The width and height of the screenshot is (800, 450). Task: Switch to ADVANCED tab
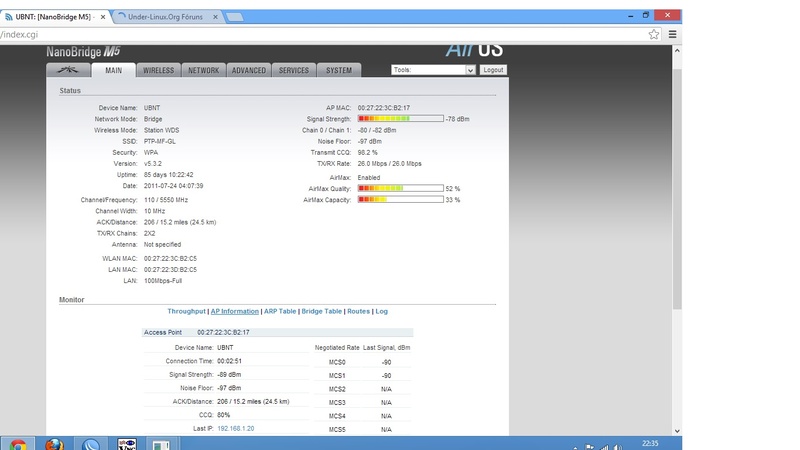(x=248, y=70)
